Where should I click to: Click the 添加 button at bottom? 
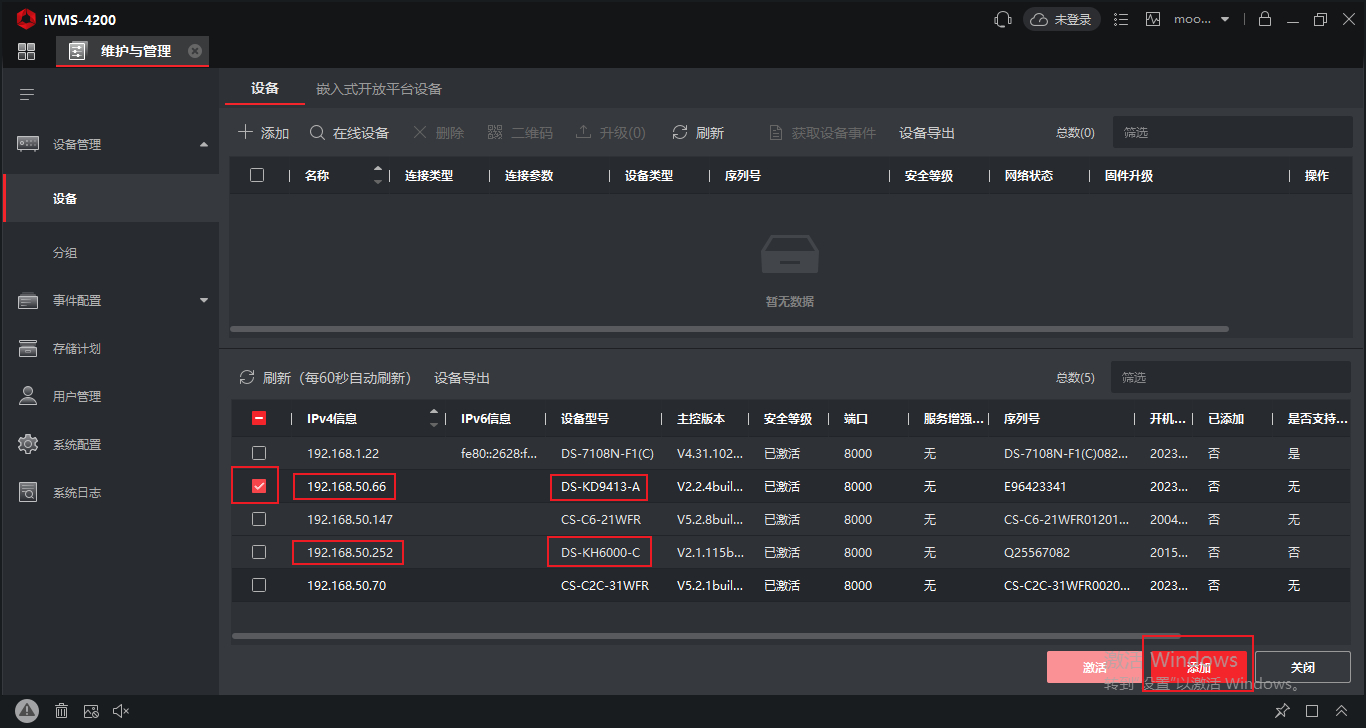[1198, 667]
